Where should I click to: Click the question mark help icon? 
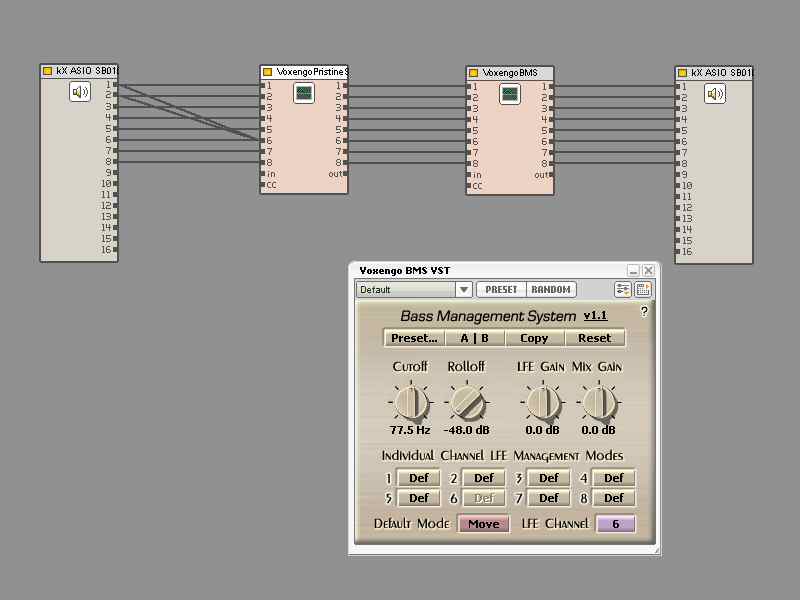[644, 311]
